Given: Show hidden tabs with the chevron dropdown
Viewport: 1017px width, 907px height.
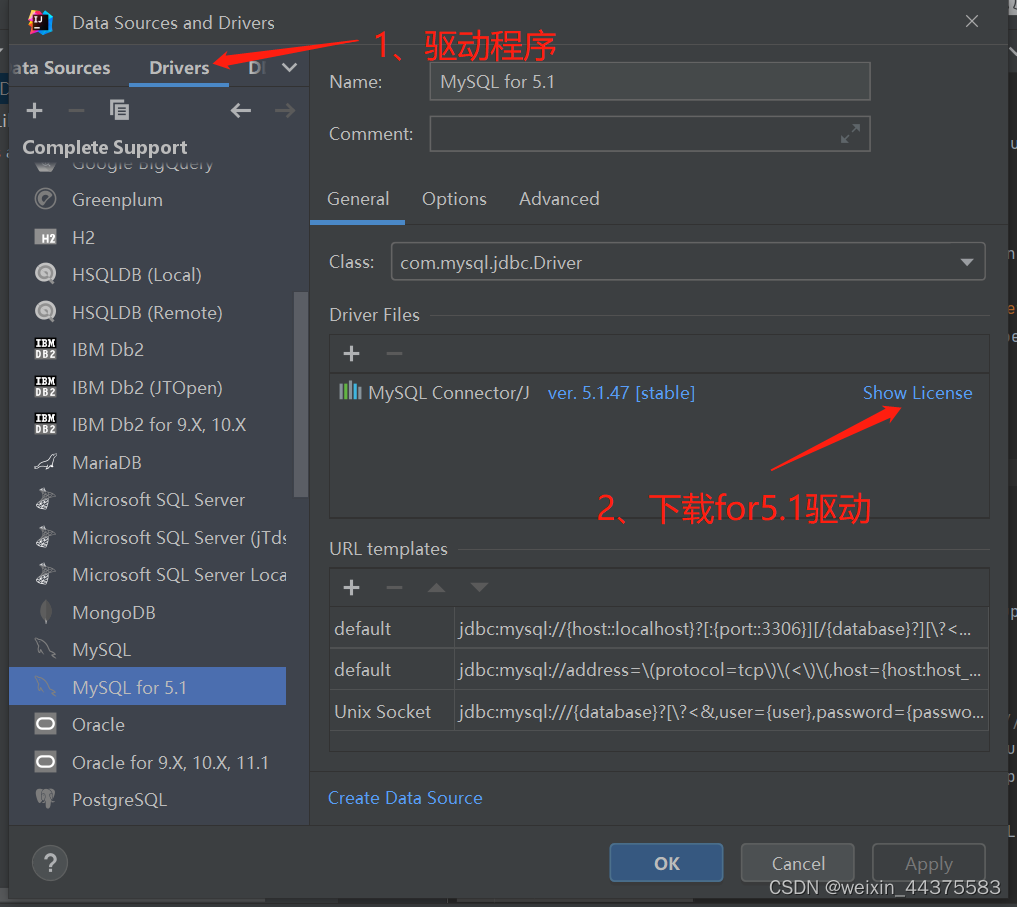Looking at the screenshot, I should tap(289, 67).
